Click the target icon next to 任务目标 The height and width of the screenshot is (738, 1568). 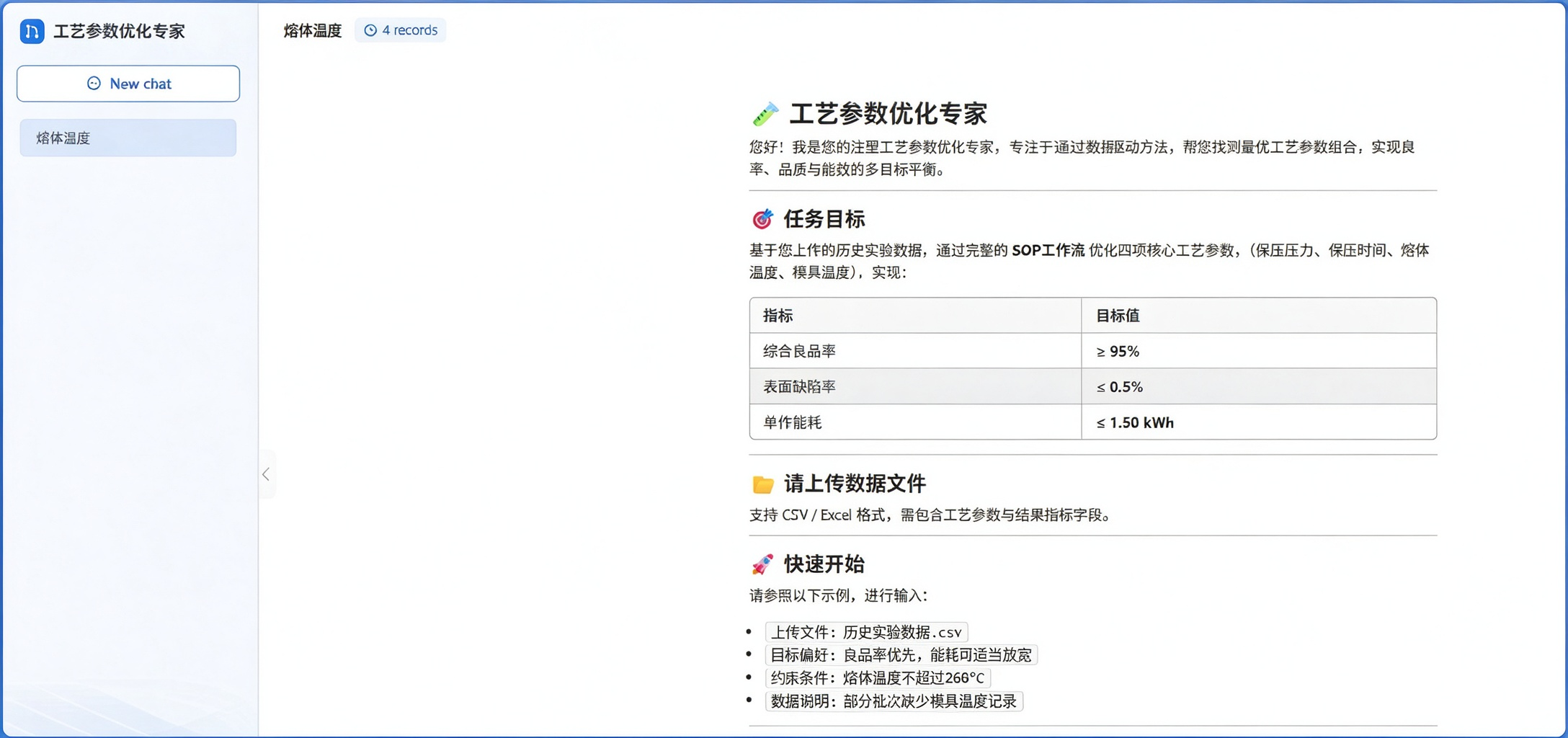tap(762, 218)
